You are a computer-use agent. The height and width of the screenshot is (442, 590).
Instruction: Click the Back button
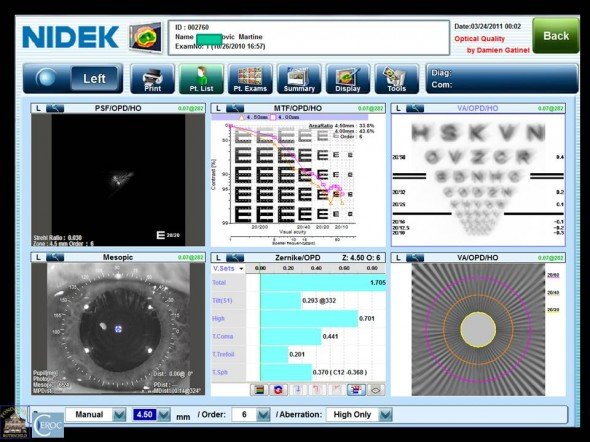pyautogui.click(x=556, y=36)
